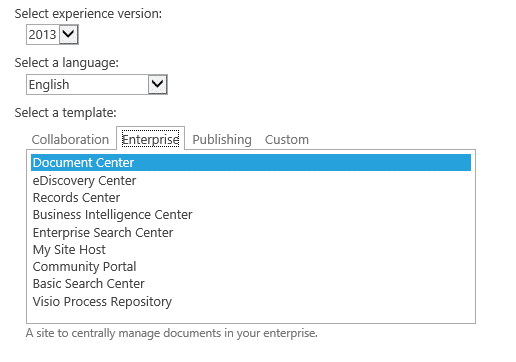
Task: Open the experience version dropdown arrow
Action: (x=69, y=34)
